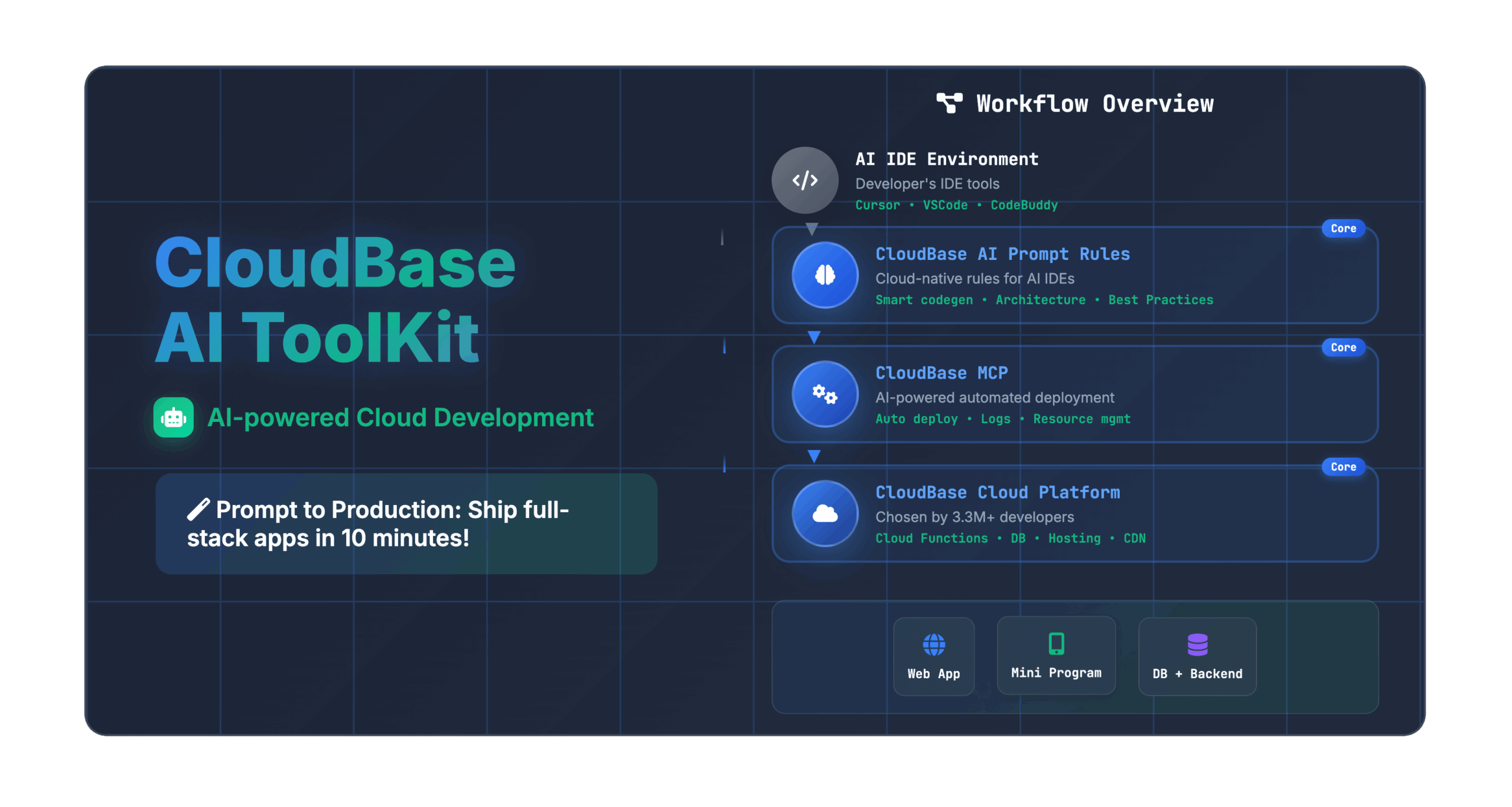
Task: Click the Core badge on CloudBase MCP
Action: pos(1343,347)
